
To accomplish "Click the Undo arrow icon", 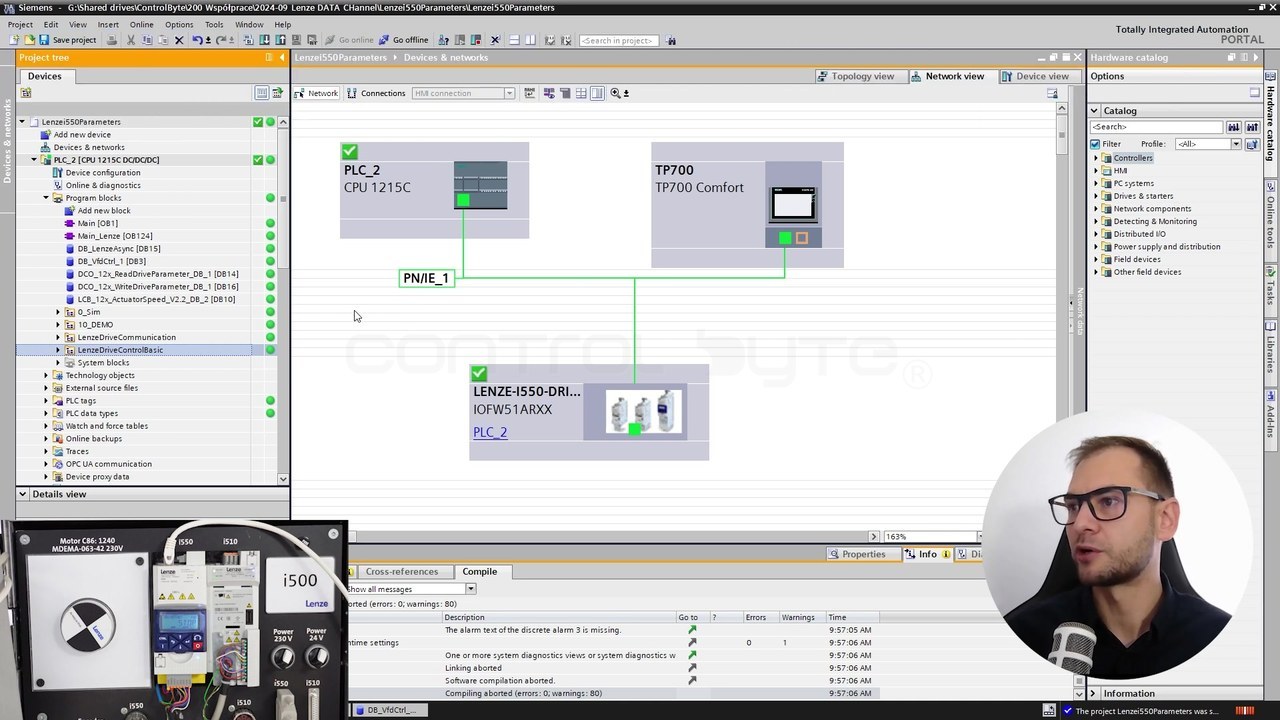I will (197, 40).
